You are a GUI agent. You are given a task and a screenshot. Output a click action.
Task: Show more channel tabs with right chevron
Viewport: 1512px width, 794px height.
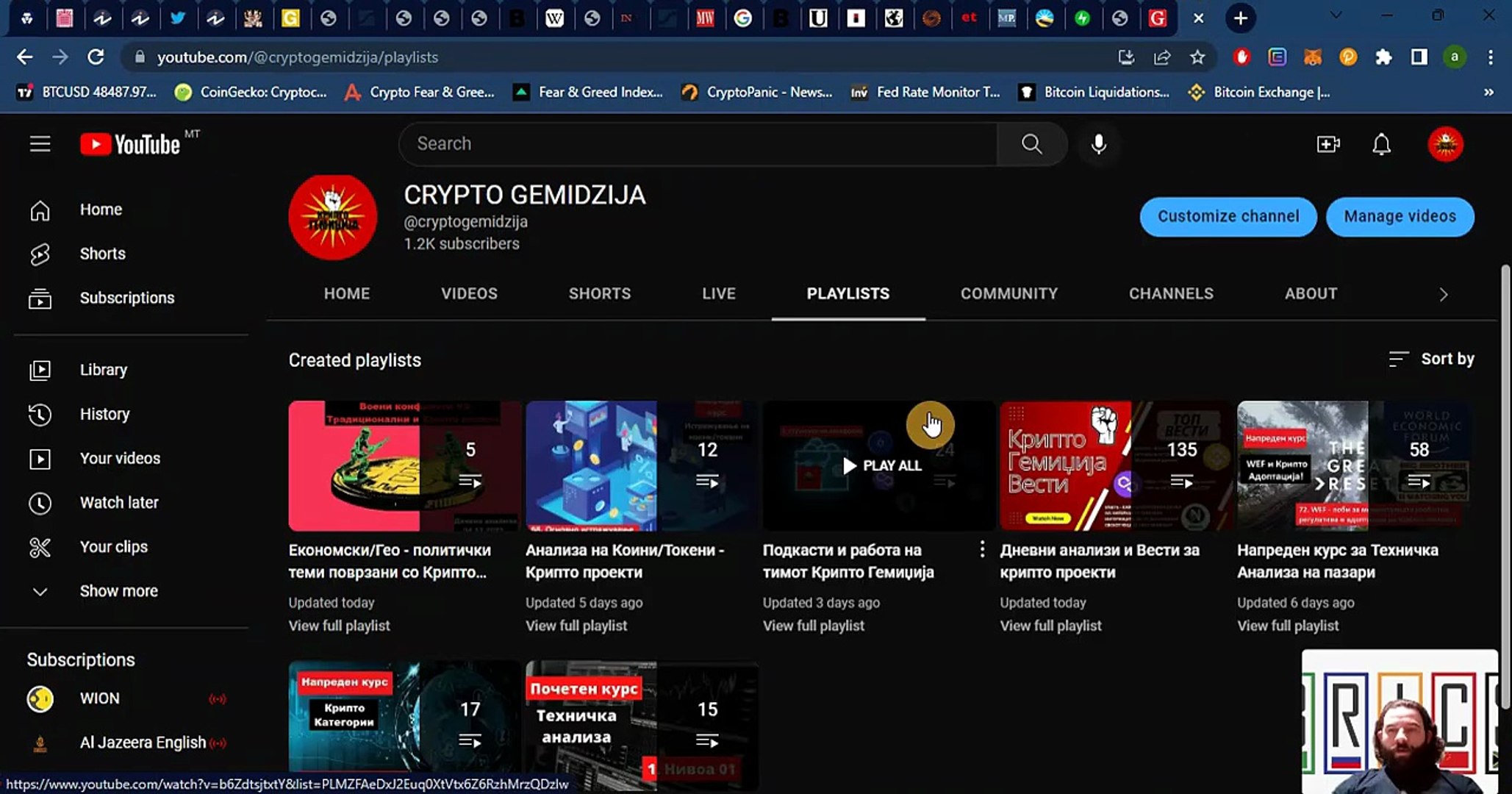(x=1443, y=294)
